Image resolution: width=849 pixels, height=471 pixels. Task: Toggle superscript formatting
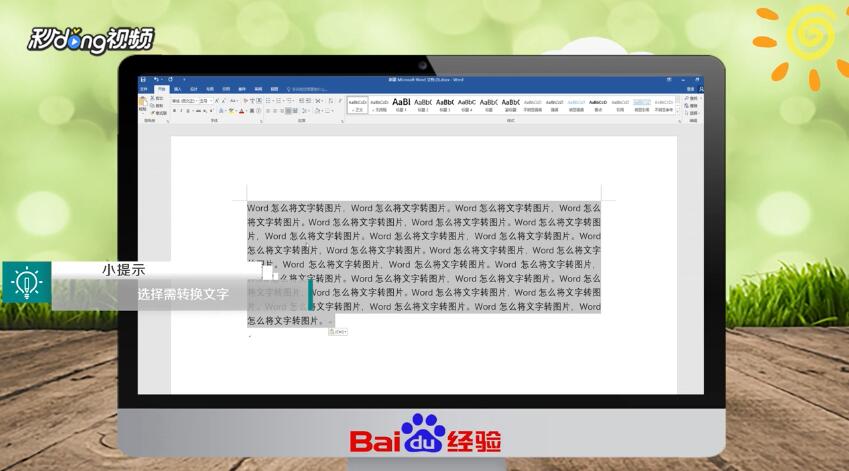point(211,111)
